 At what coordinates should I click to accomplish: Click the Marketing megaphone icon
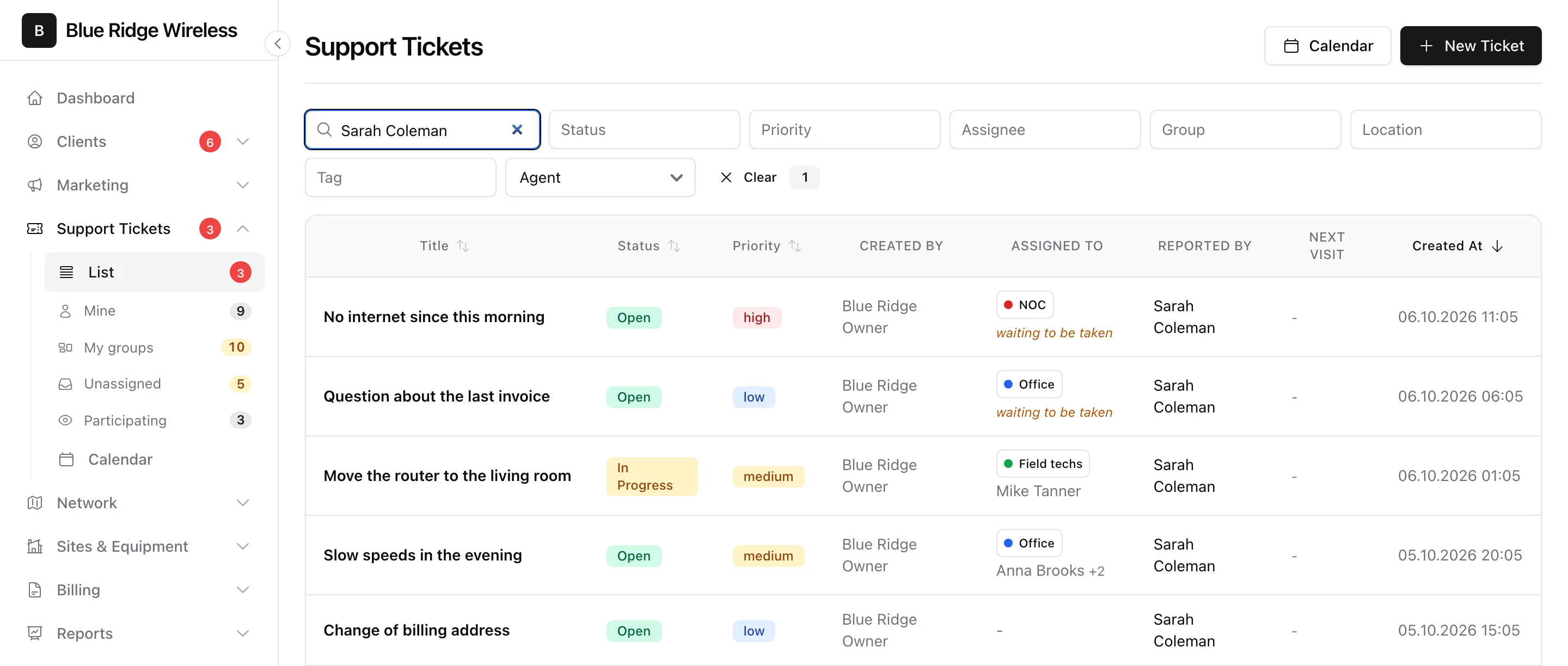point(35,185)
